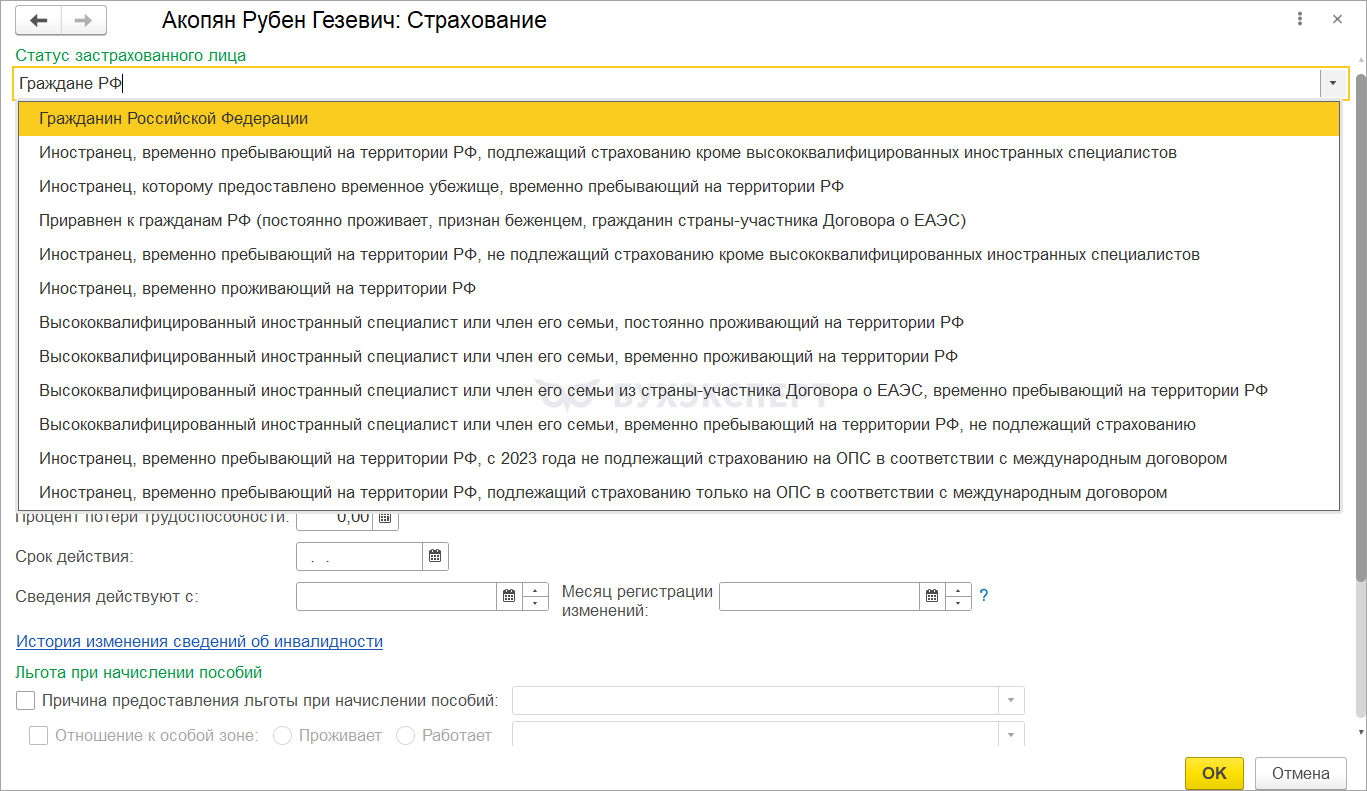Collapse the Статус застрахованного лица dropdown arrow
The image size is (1367, 791).
[x=1334, y=83]
